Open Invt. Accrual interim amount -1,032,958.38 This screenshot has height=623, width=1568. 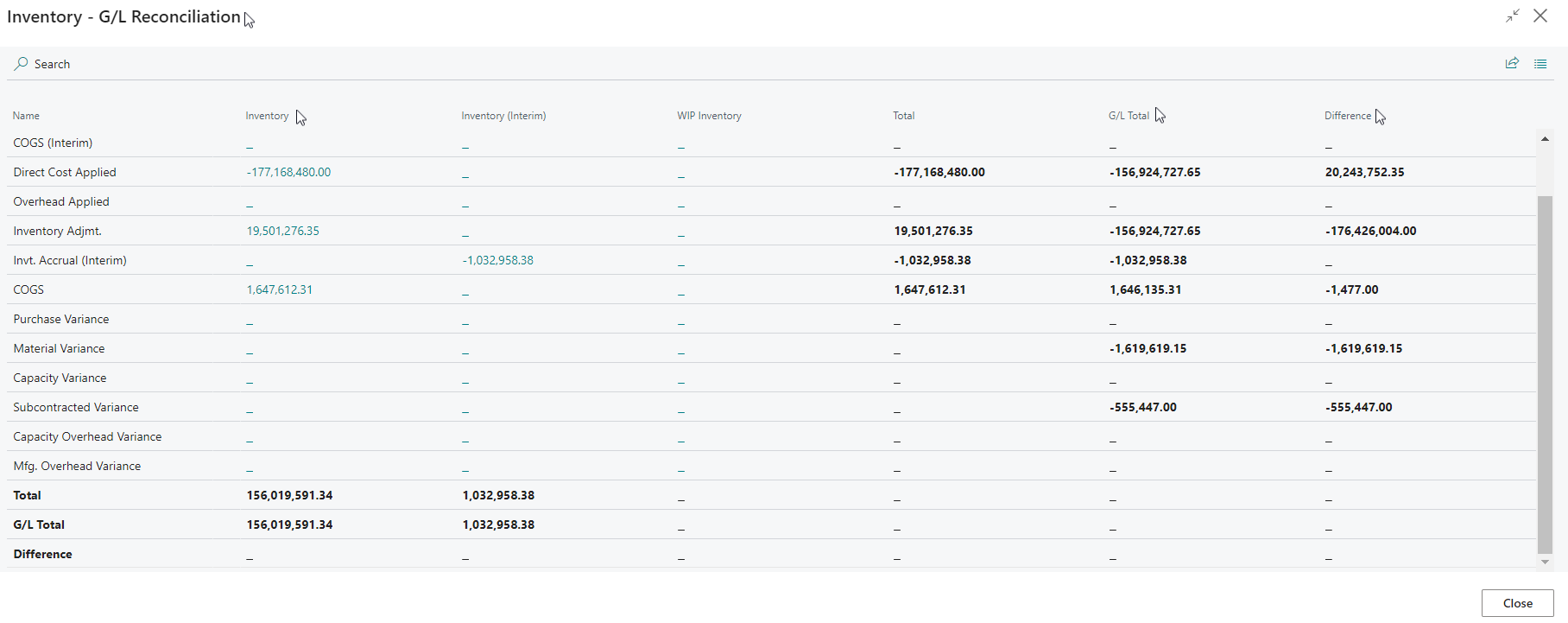point(498,261)
